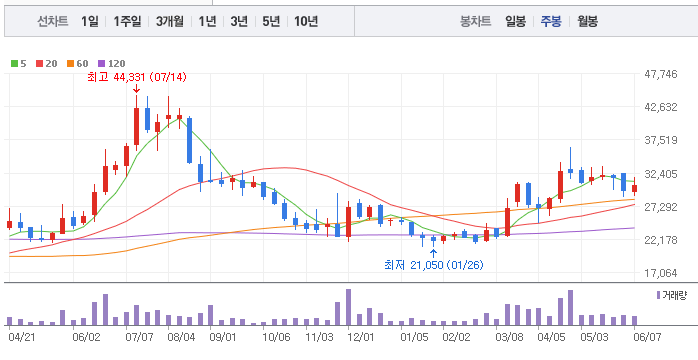Select the 1년 line chart period
Image resolution: width=698 pixels, height=360 pixels.
(207, 21)
